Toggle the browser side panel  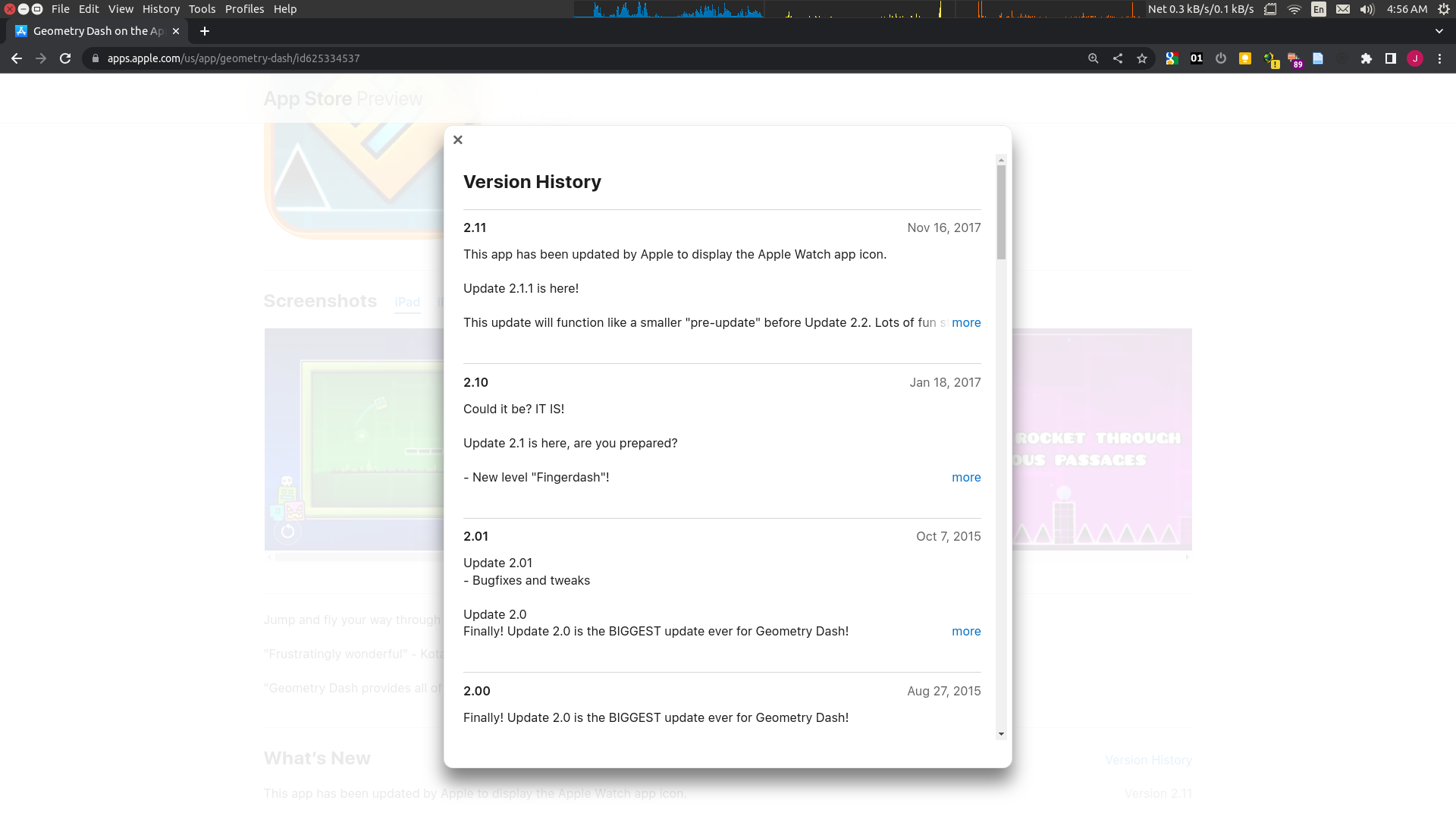[1391, 58]
